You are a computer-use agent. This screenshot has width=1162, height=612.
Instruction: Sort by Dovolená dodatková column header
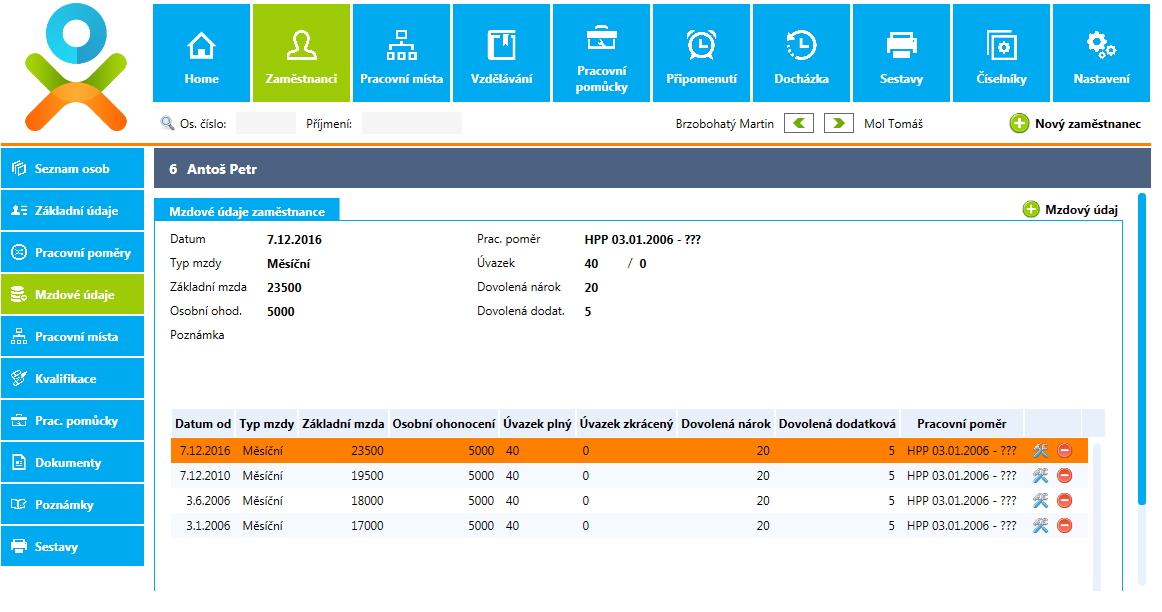coord(837,424)
